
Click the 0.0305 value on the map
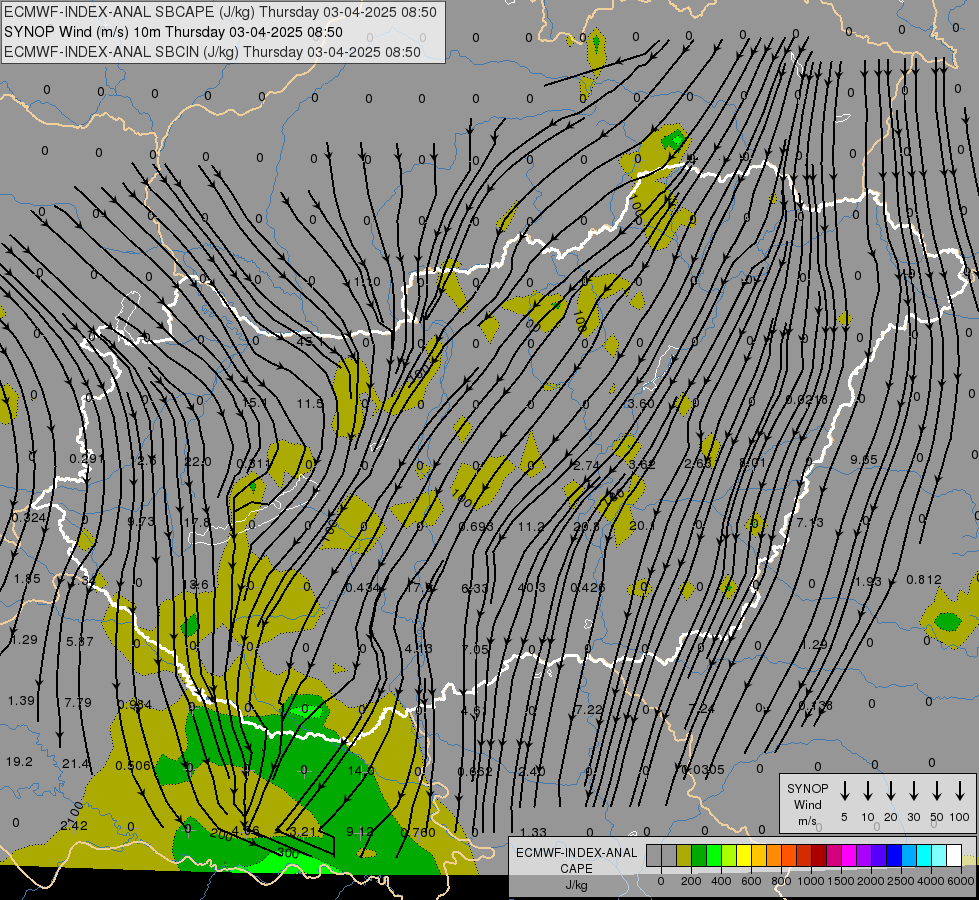703,769
